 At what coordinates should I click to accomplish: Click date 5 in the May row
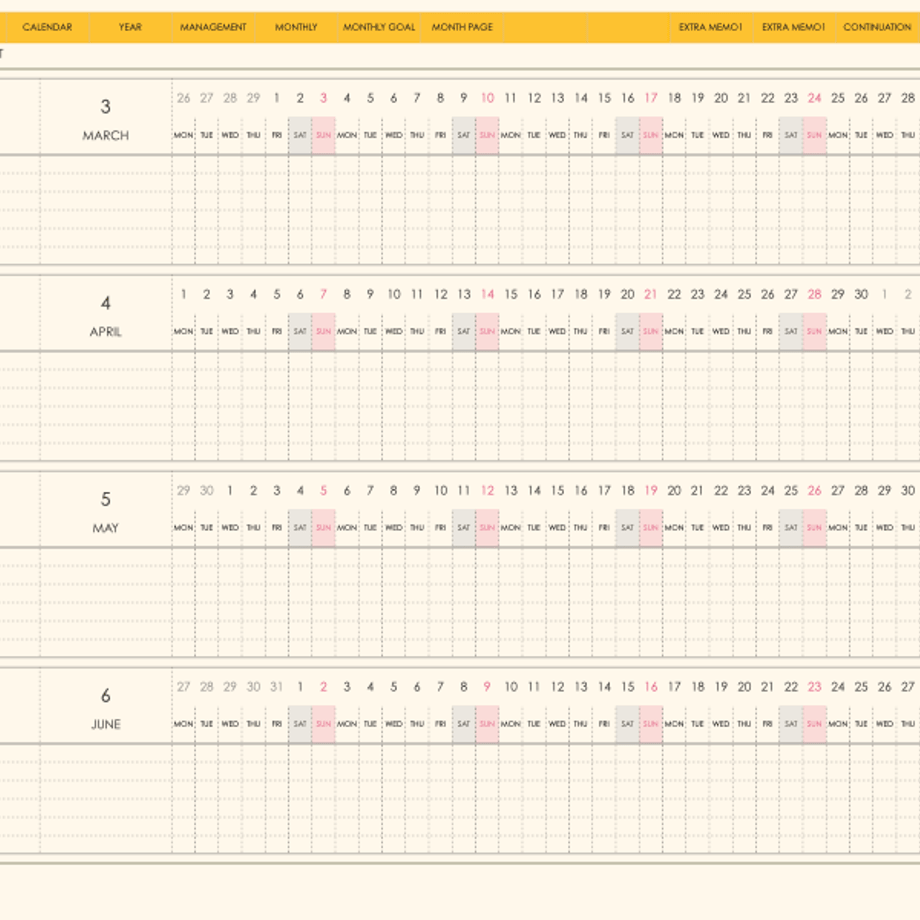point(323,491)
